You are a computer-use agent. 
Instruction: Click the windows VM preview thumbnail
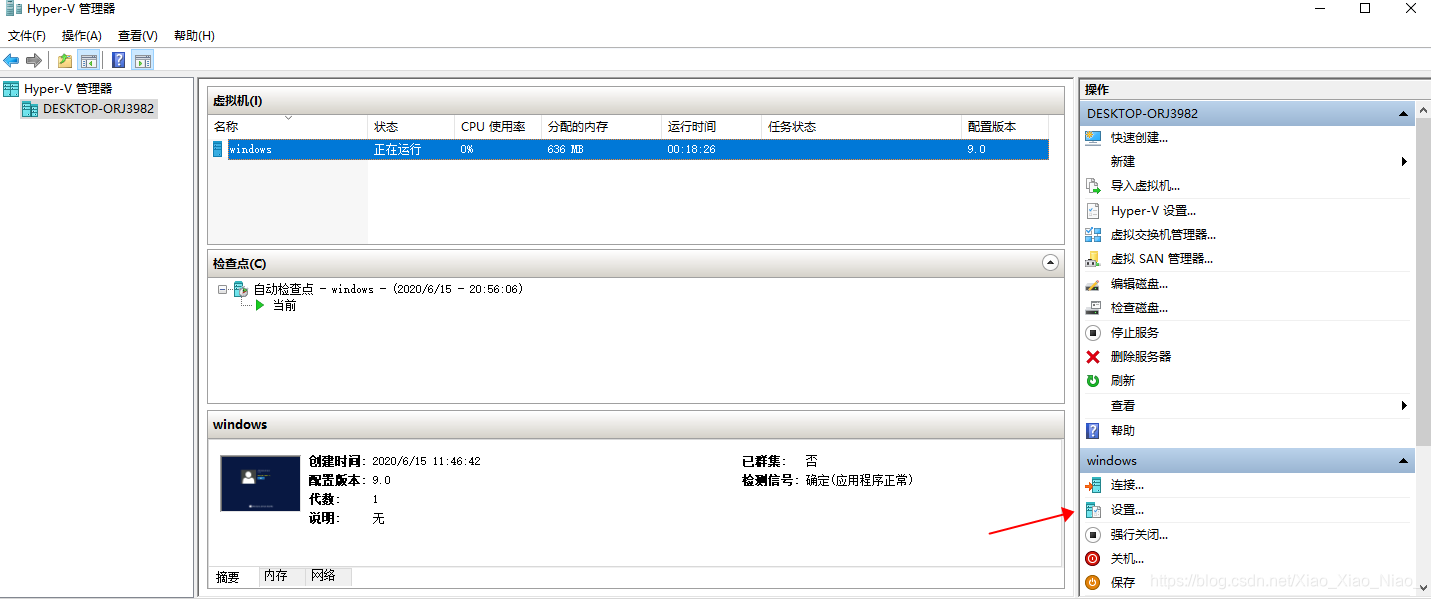coord(260,483)
